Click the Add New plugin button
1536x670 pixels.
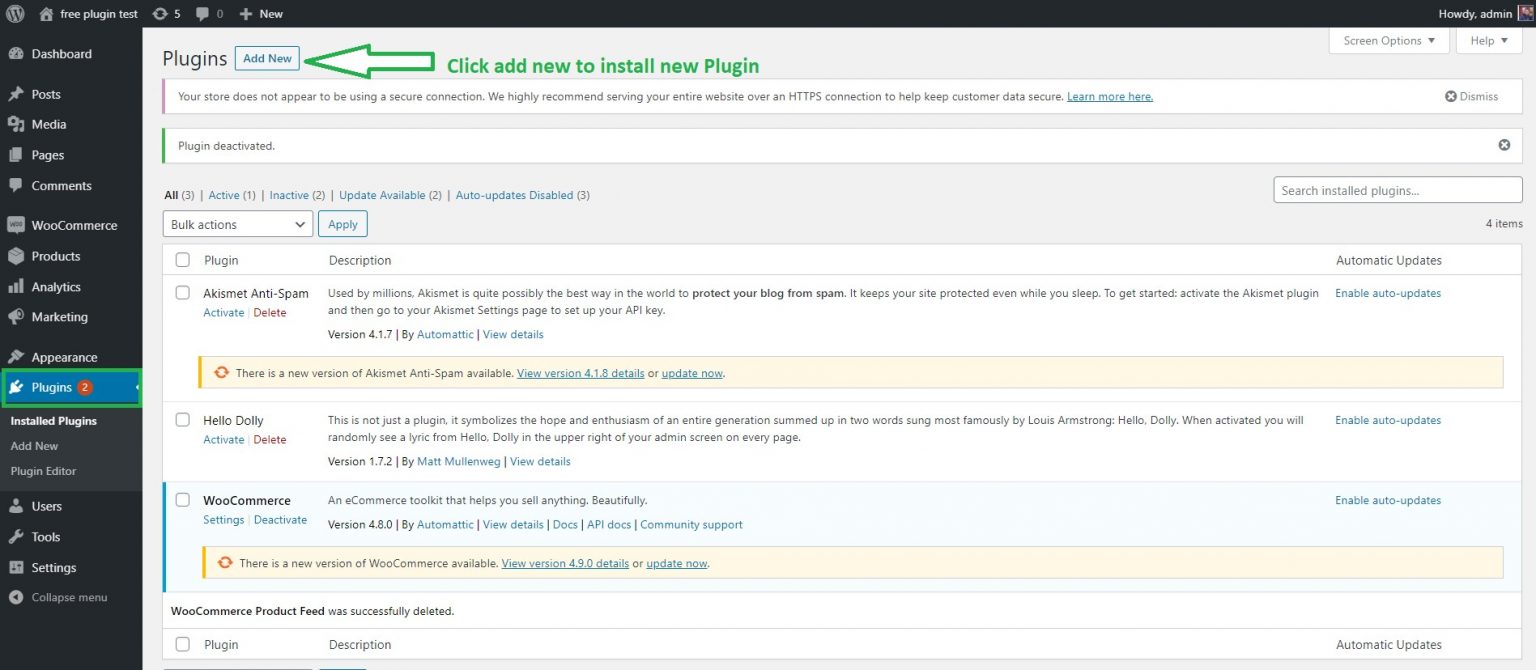pyautogui.click(x=266, y=58)
